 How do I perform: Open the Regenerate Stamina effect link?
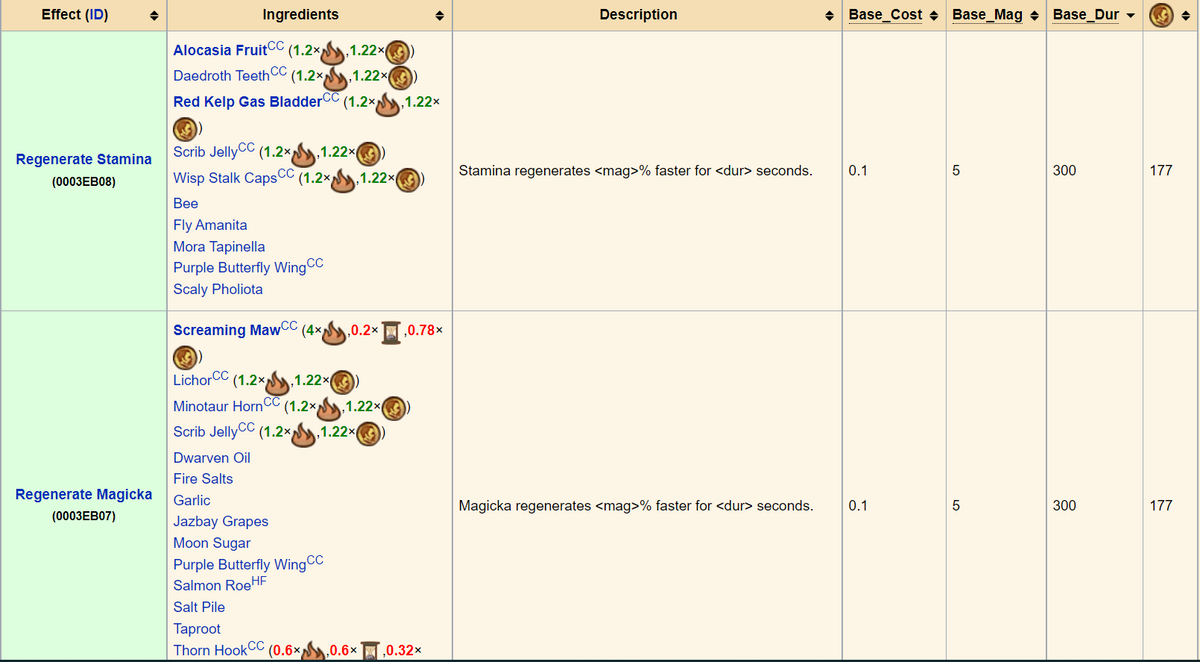click(x=84, y=159)
